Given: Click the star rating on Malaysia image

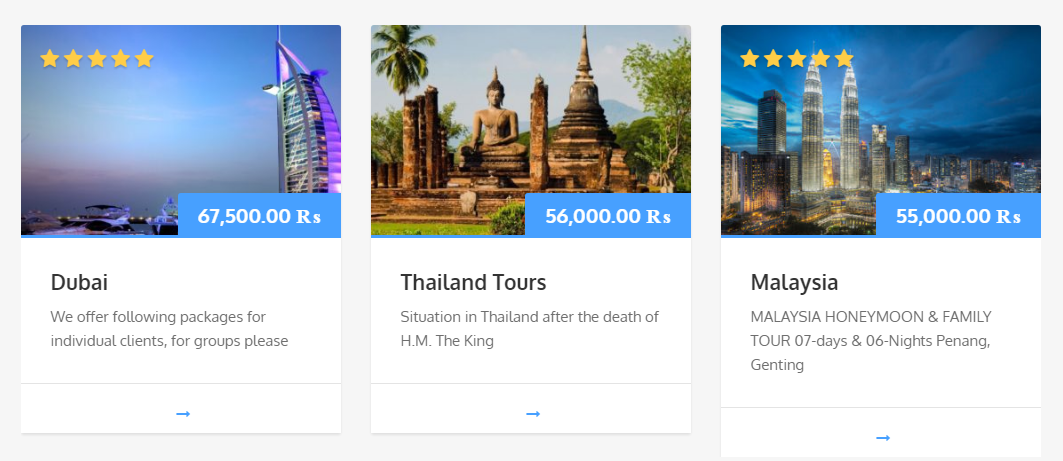Looking at the screenshot, I should pos(797,59).
